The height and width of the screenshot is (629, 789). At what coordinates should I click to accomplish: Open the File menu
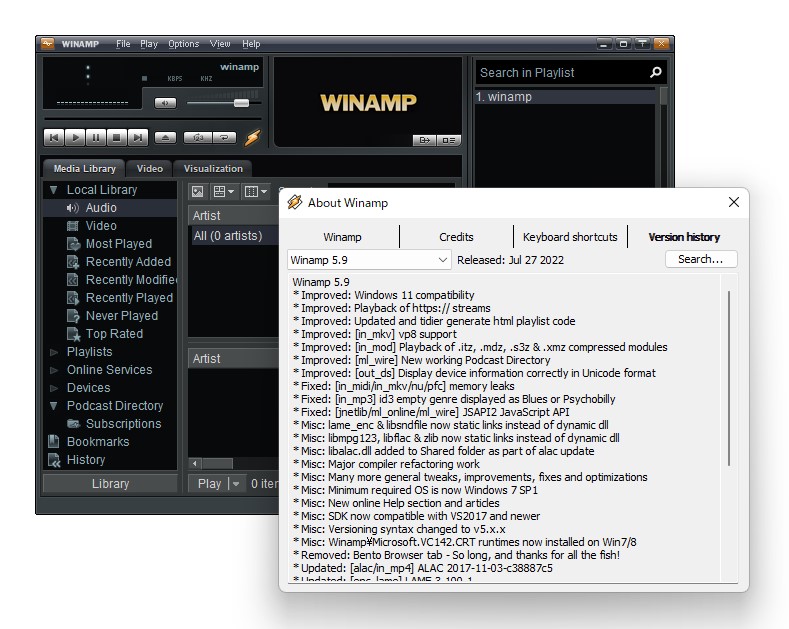tap(123, 44)
